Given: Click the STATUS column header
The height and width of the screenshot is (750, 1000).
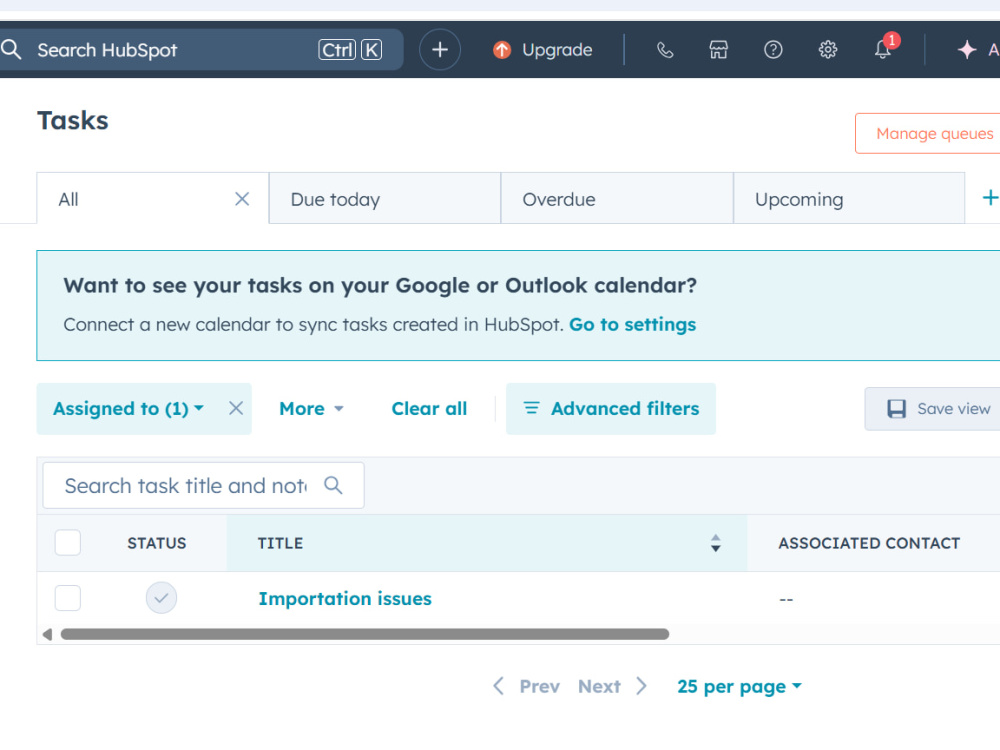Looking at the screenshot, I should [x=157, y=543].
